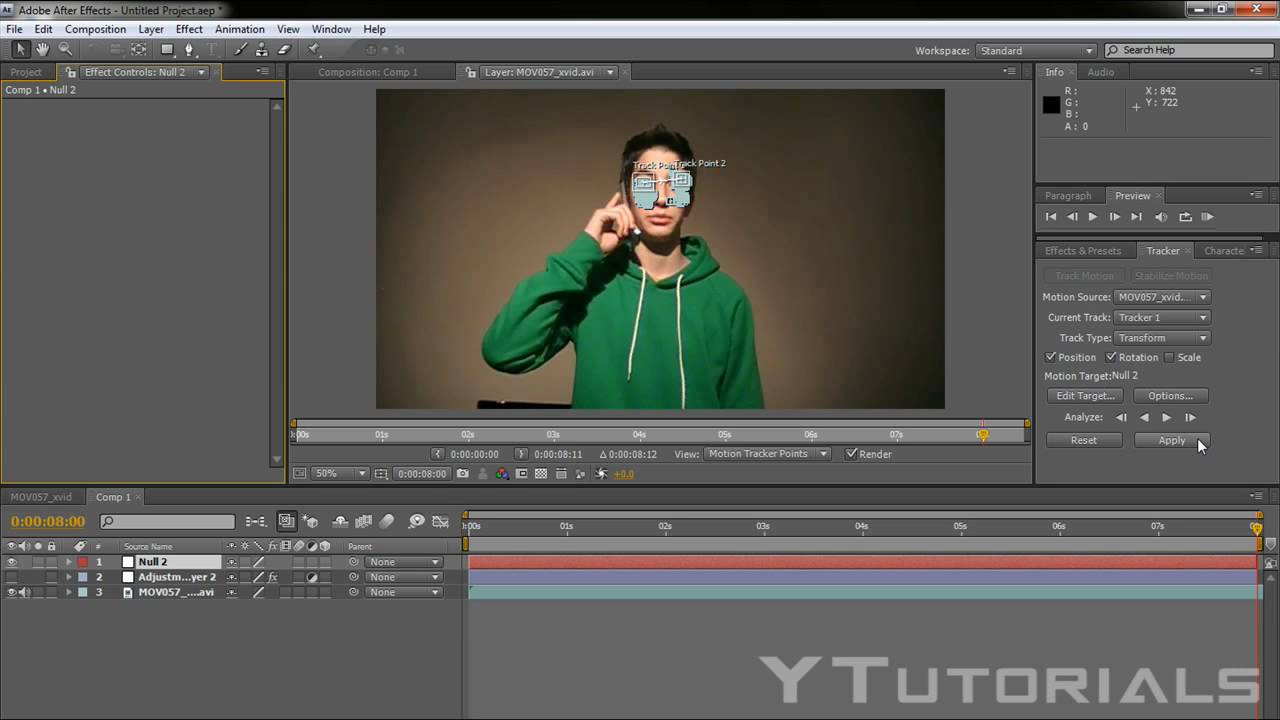
Task: Click the Apply button in Tracker
Action: (1171, 440)
